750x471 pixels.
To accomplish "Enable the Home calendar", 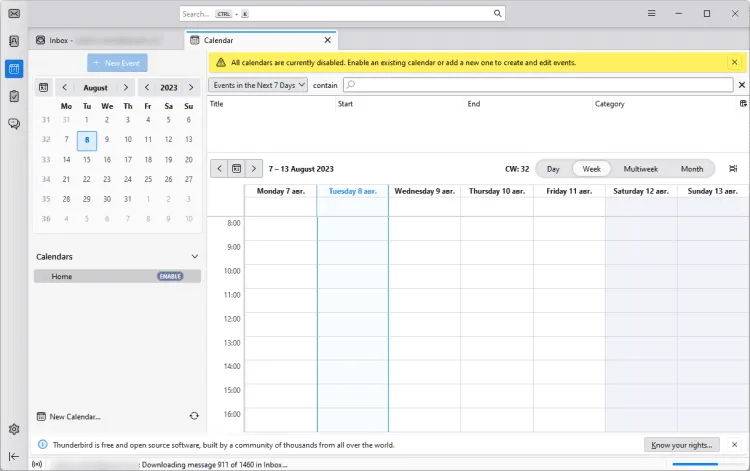I will tap(170, 276).
